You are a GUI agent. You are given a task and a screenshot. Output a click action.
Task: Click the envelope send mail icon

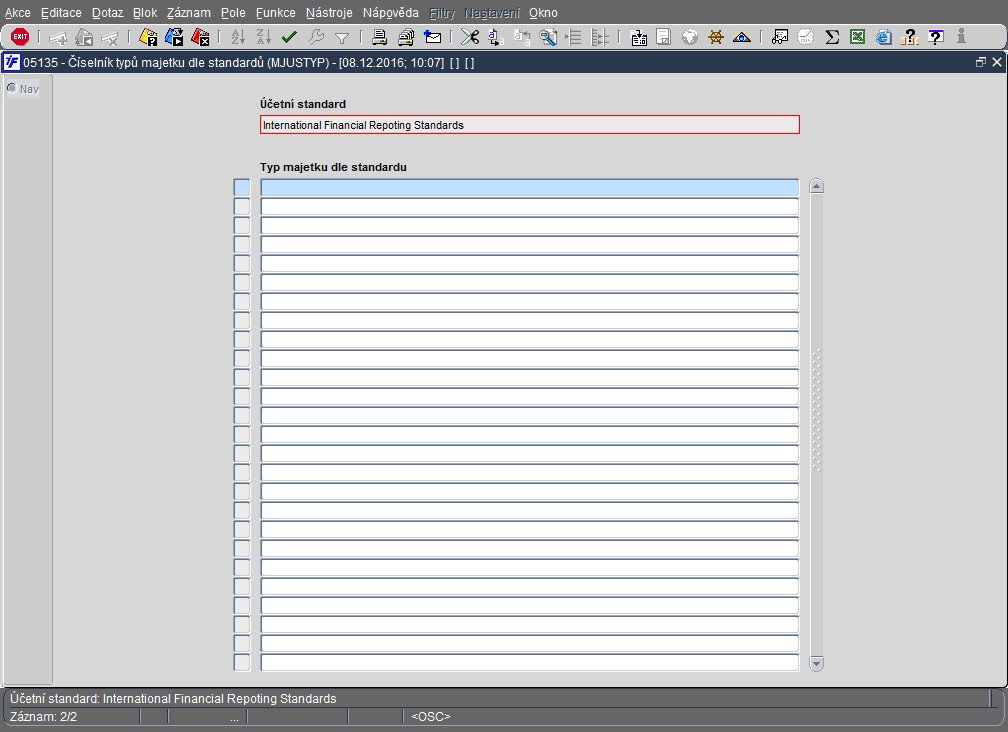[x=433, y=37]
